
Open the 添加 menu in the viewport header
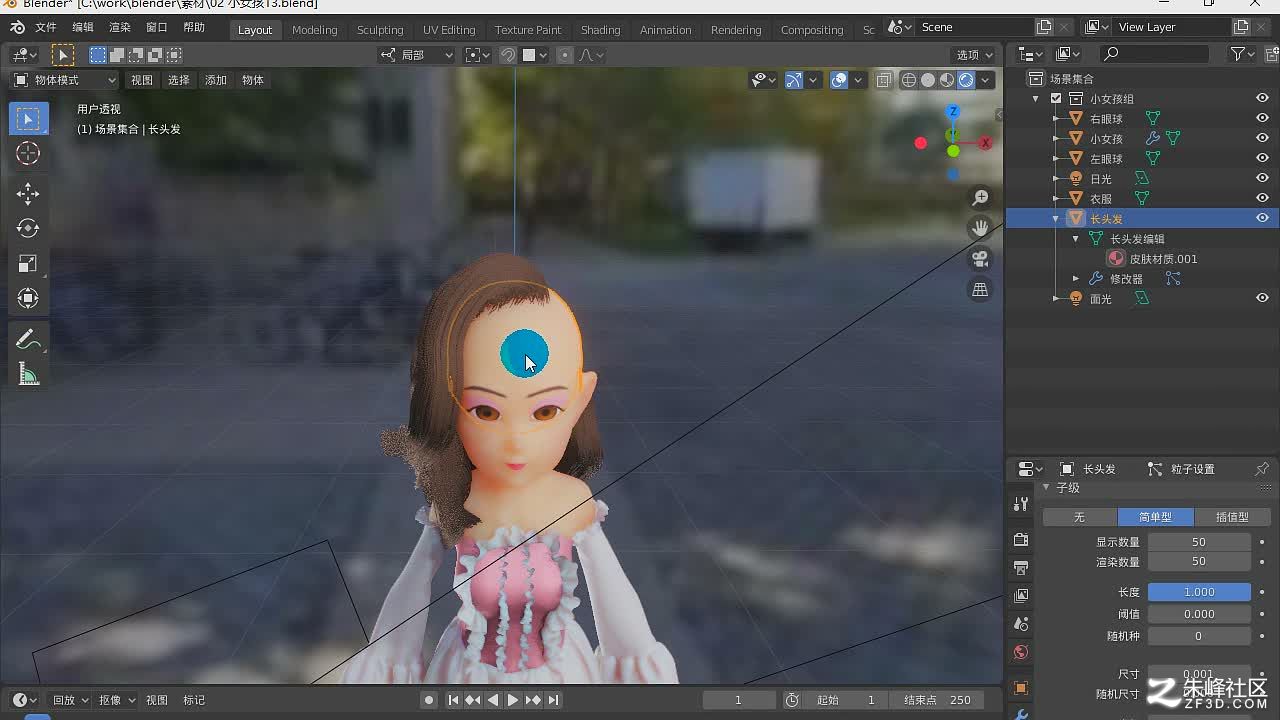click(216, 80)
